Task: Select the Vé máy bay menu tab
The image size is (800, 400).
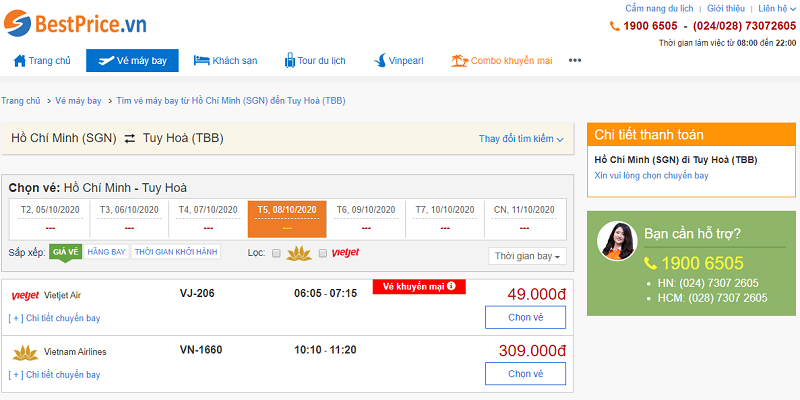Action: [x=132, y=61]
